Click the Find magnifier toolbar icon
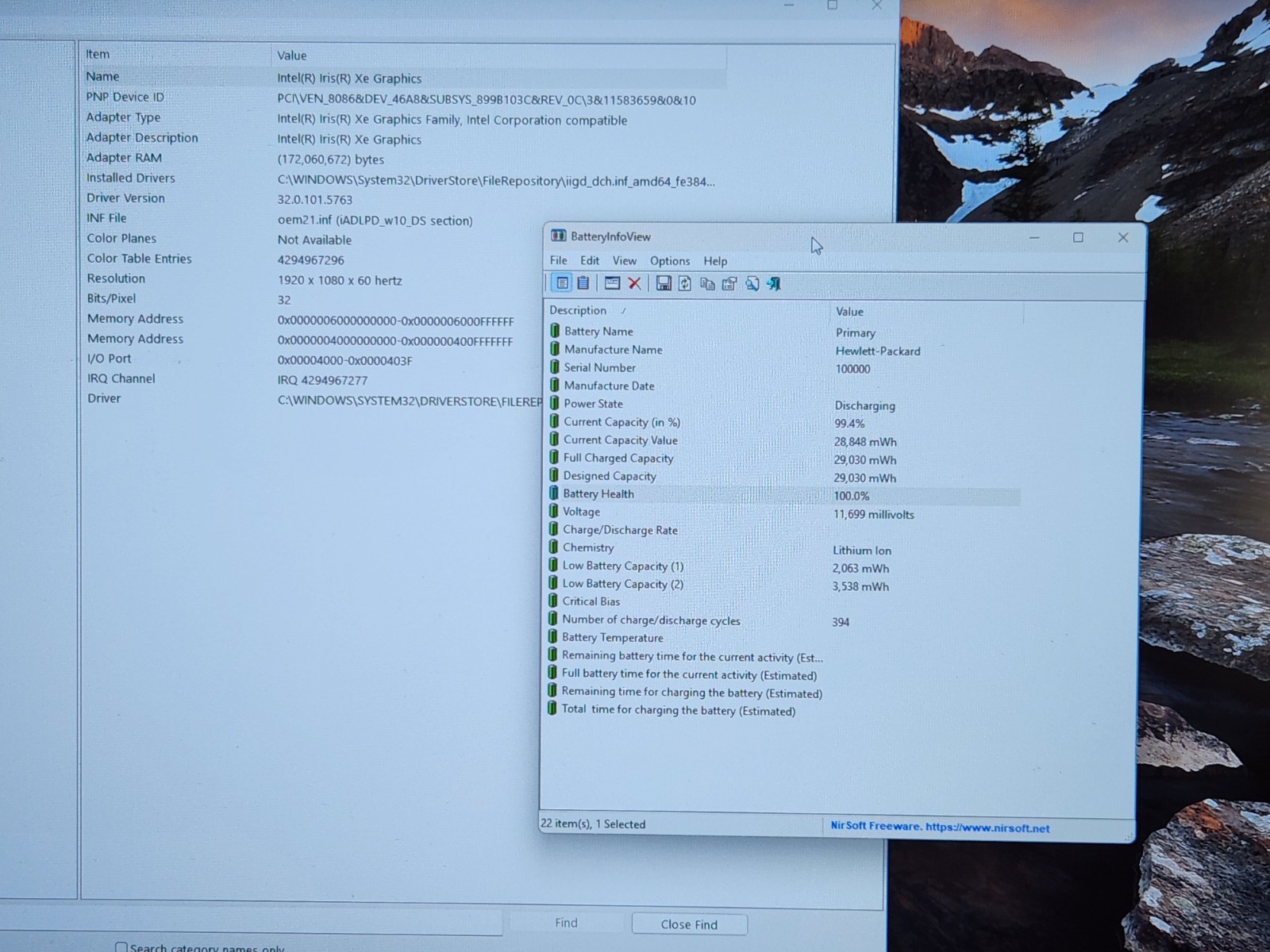Viewport: 1270px width, 952px height. point(752,283)
